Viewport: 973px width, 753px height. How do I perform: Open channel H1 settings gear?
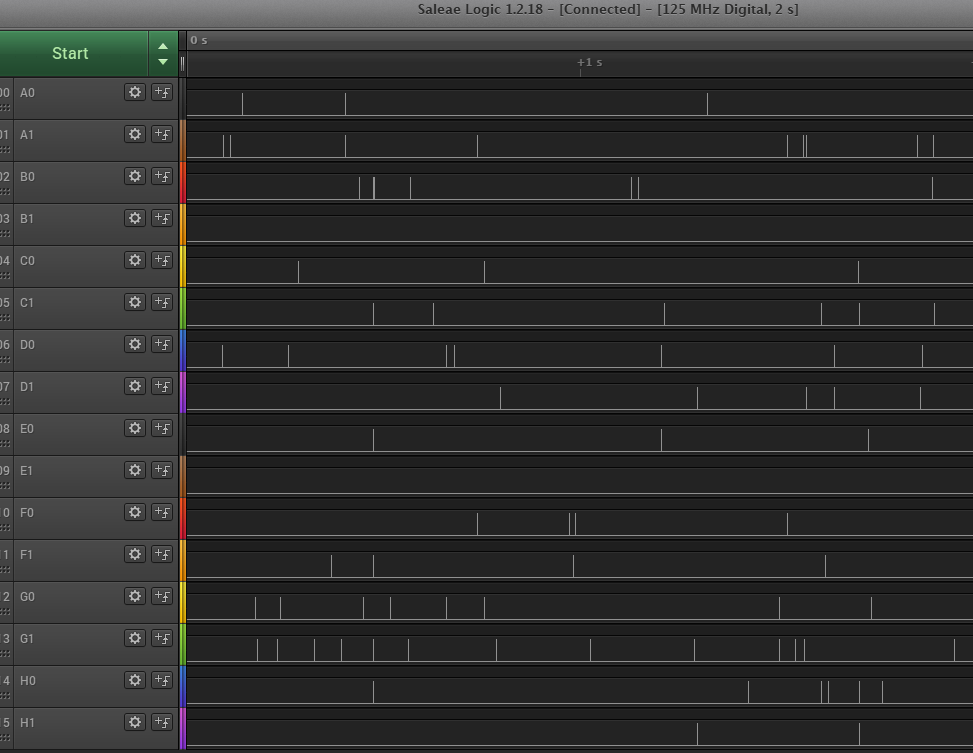point(135,723)
